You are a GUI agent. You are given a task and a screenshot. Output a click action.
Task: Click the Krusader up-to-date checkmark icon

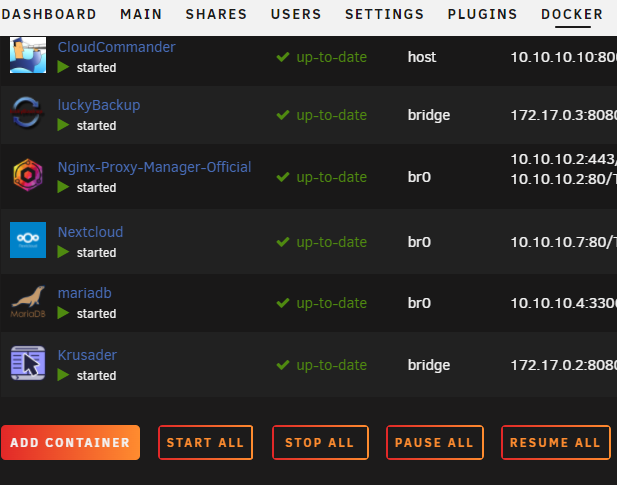[x=283, y=365]
